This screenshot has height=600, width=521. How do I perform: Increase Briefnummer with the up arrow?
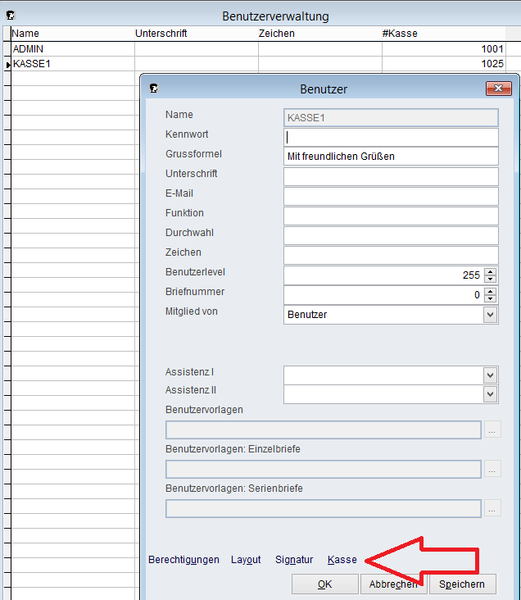[x=490, y=291]
